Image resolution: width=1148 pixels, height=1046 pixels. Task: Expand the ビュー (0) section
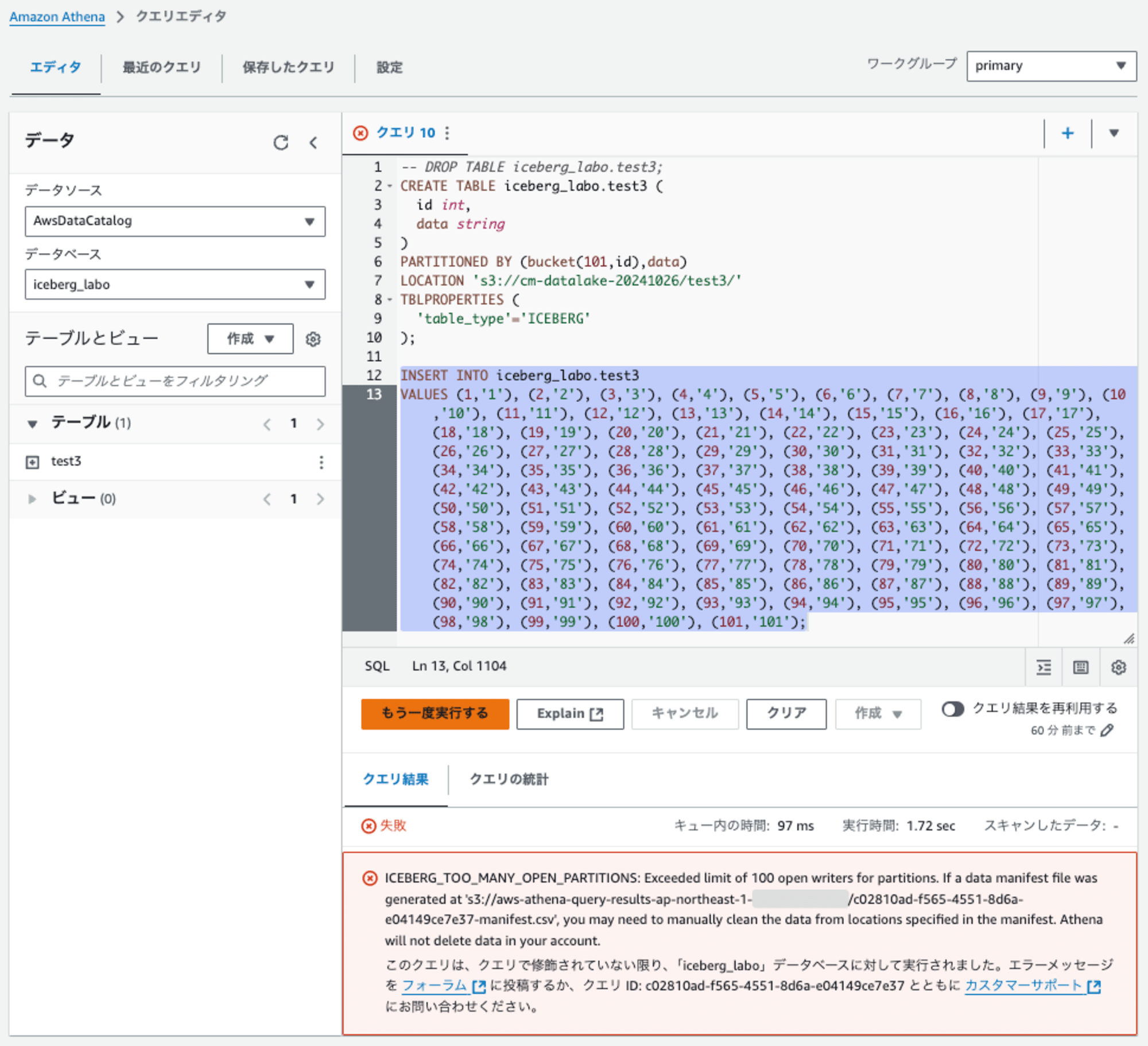coord(33,499)
